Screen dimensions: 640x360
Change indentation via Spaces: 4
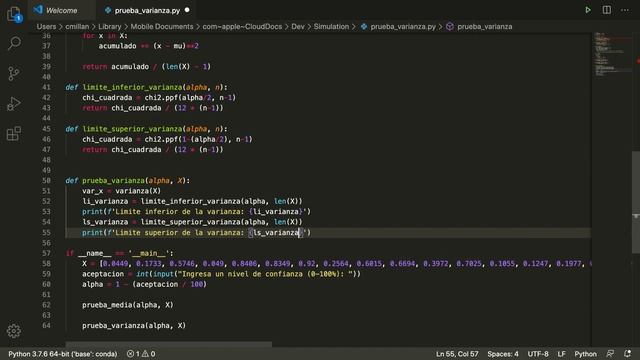click(502, 354)
